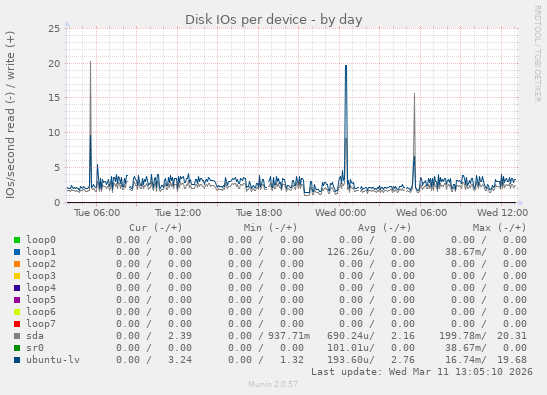Click the Tuesday morning sda spike peak

90,62
